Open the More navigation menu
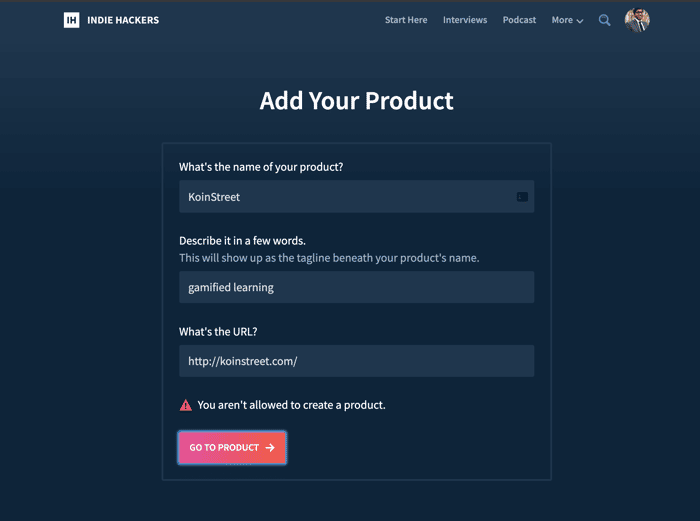This screenshot has width=700, height=521. (567, 20)
